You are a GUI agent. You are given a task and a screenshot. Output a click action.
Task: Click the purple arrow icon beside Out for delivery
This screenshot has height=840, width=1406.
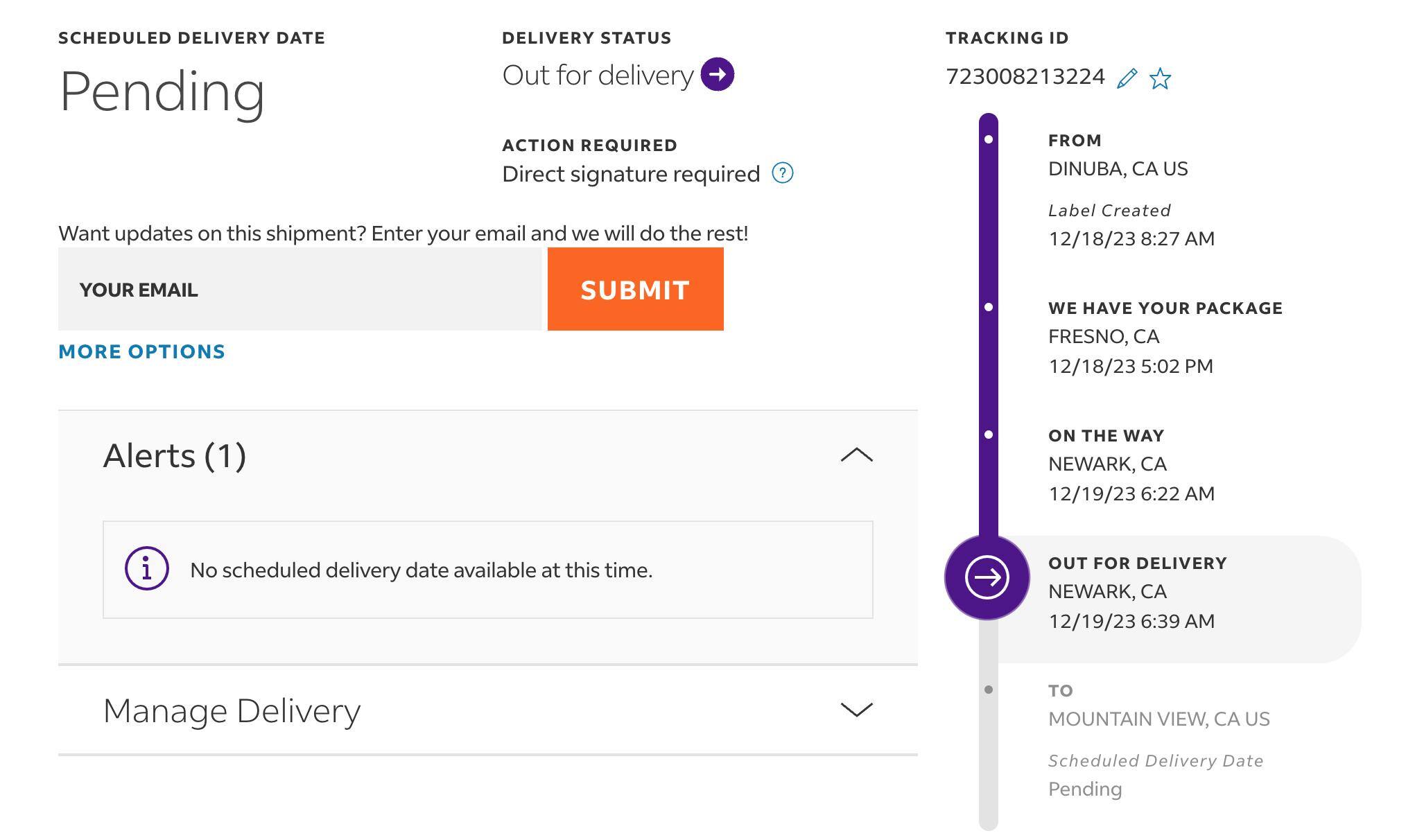[718, 74]
